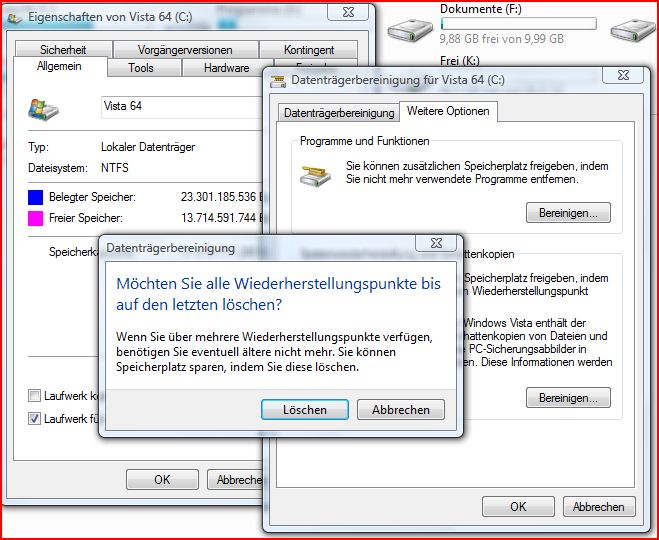This screenshot has height=540, width=659.
Task: Select the Allgemein tab
Action: 59,66
